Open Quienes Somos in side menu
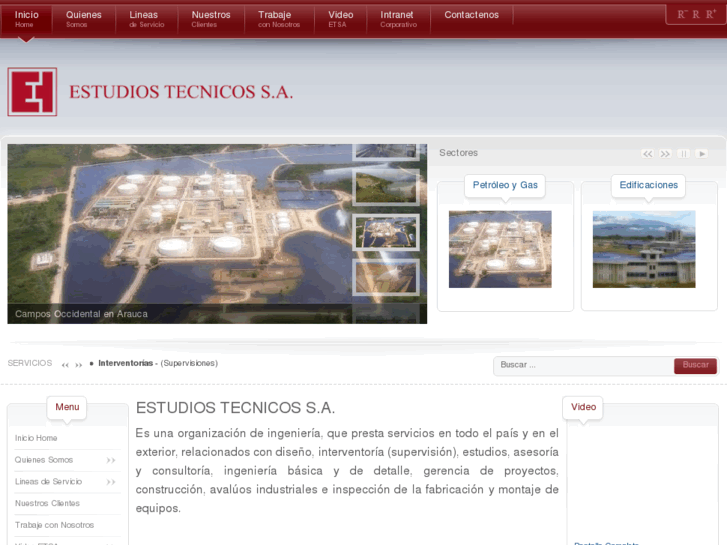 (44, 460)
